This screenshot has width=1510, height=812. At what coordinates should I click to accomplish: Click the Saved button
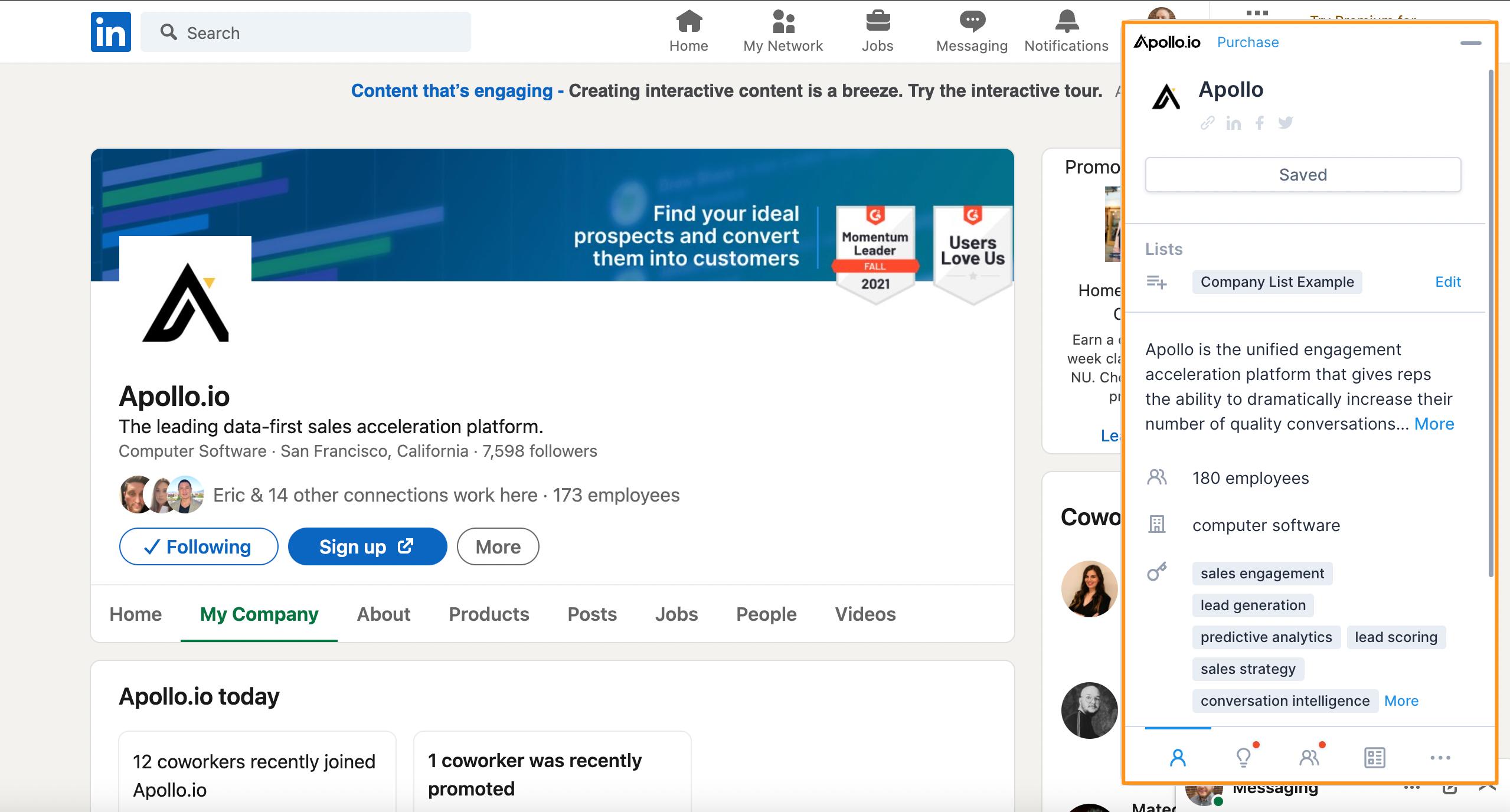click(1303, 175)
